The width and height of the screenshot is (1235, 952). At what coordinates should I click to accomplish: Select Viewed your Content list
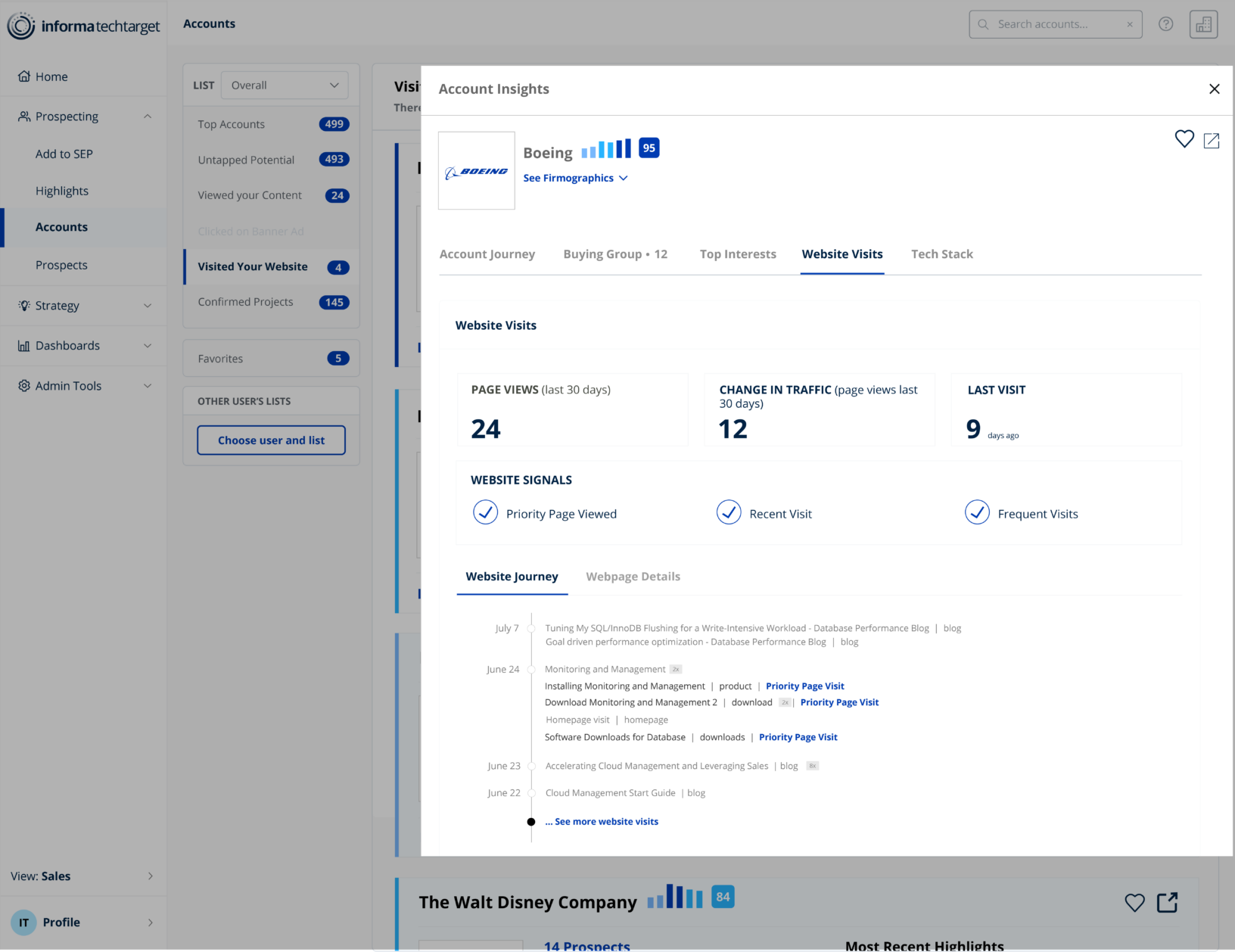(x=272, y=195)
